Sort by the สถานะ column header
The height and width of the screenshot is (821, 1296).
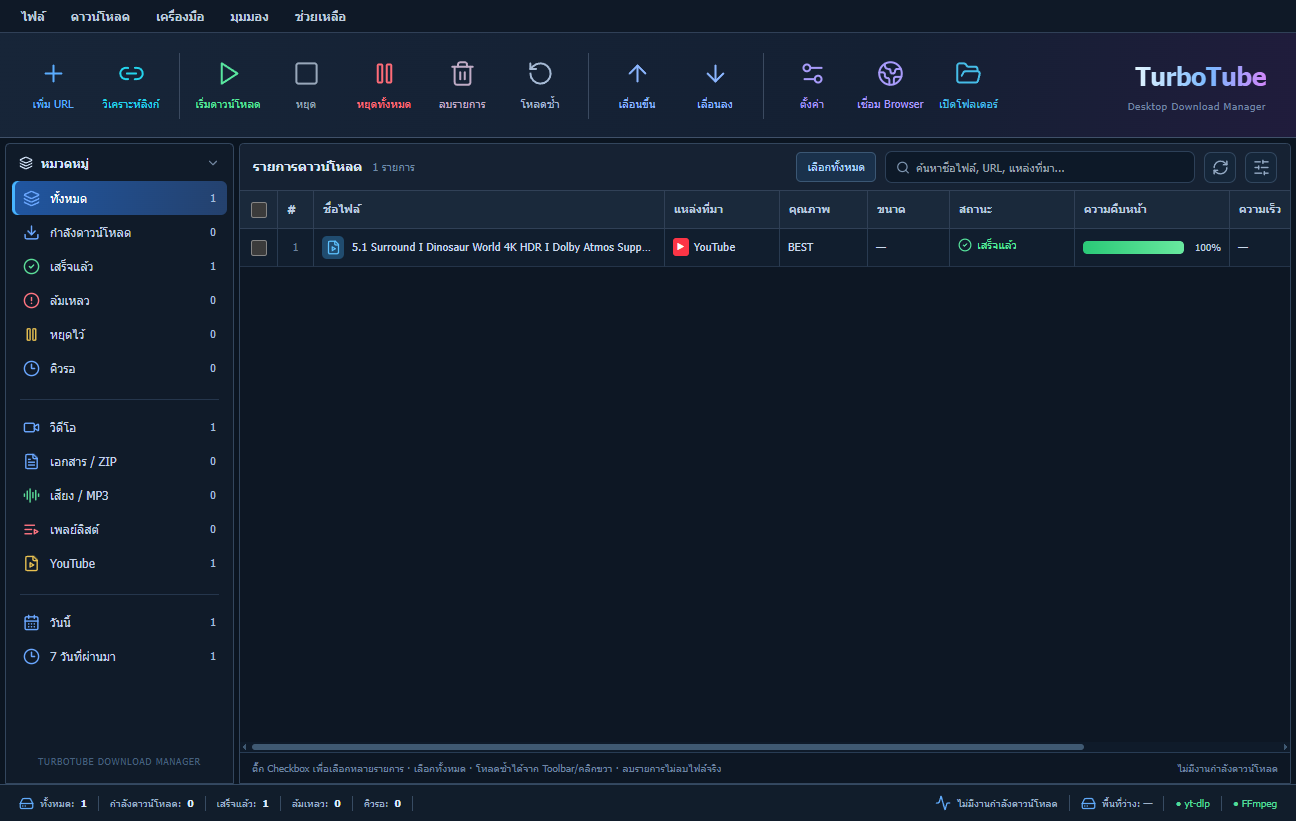[x=1012, y=210]
